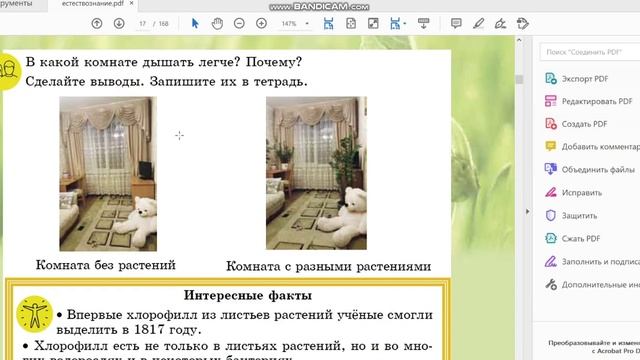Click scroll up arrow of document scrollbar
The height and width of the screenshot is (360, 640).
point(519,40)
